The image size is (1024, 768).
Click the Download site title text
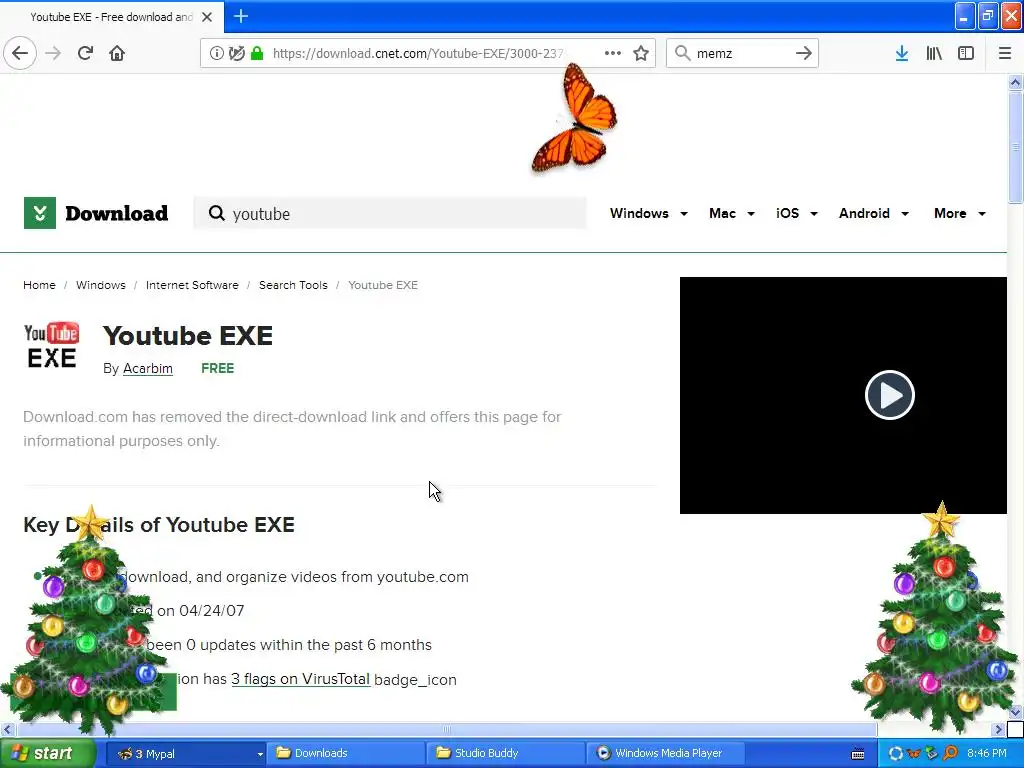tap(116, 213)
